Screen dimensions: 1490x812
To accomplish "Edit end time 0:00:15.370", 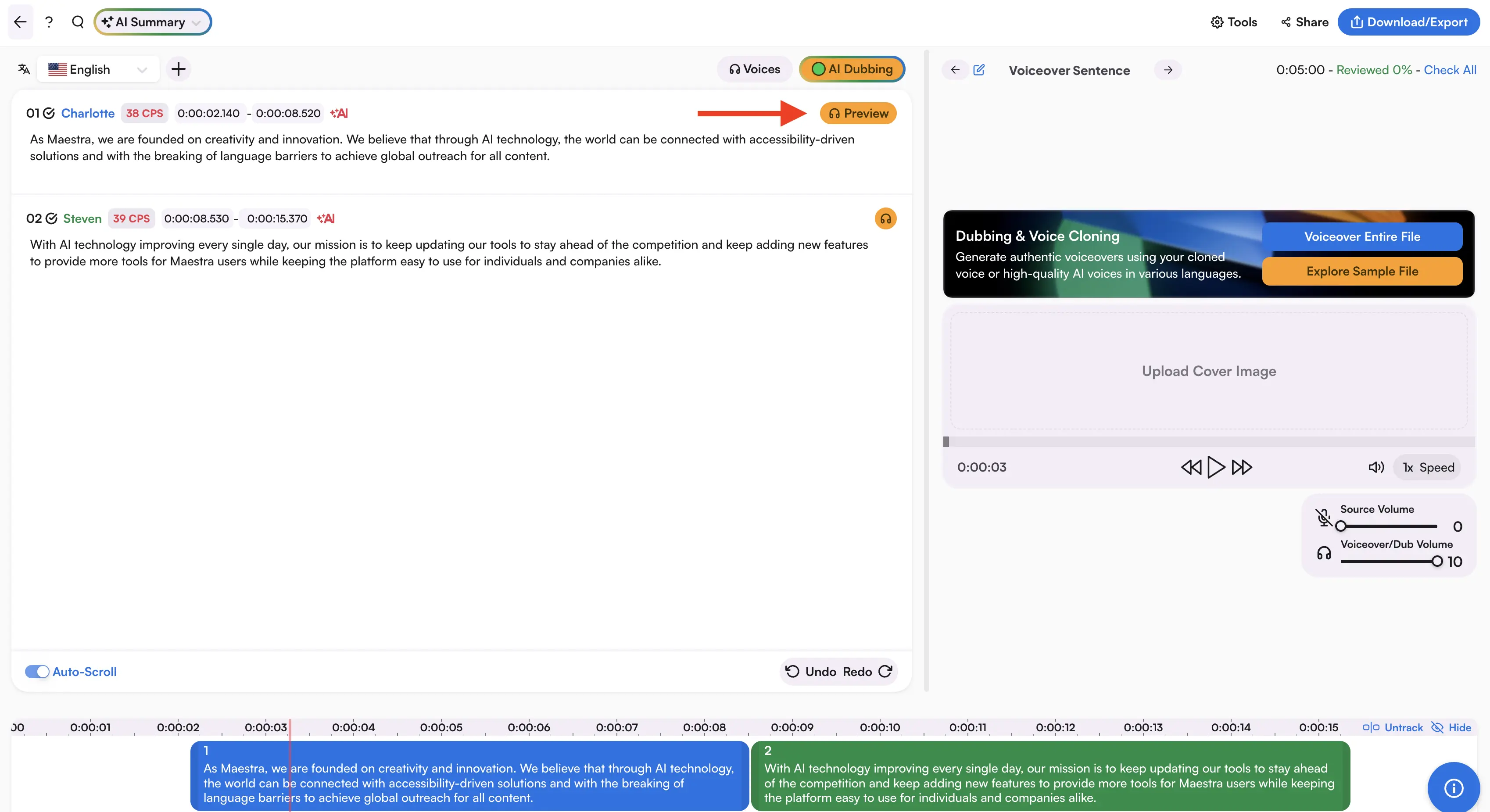I will (277, 218).
